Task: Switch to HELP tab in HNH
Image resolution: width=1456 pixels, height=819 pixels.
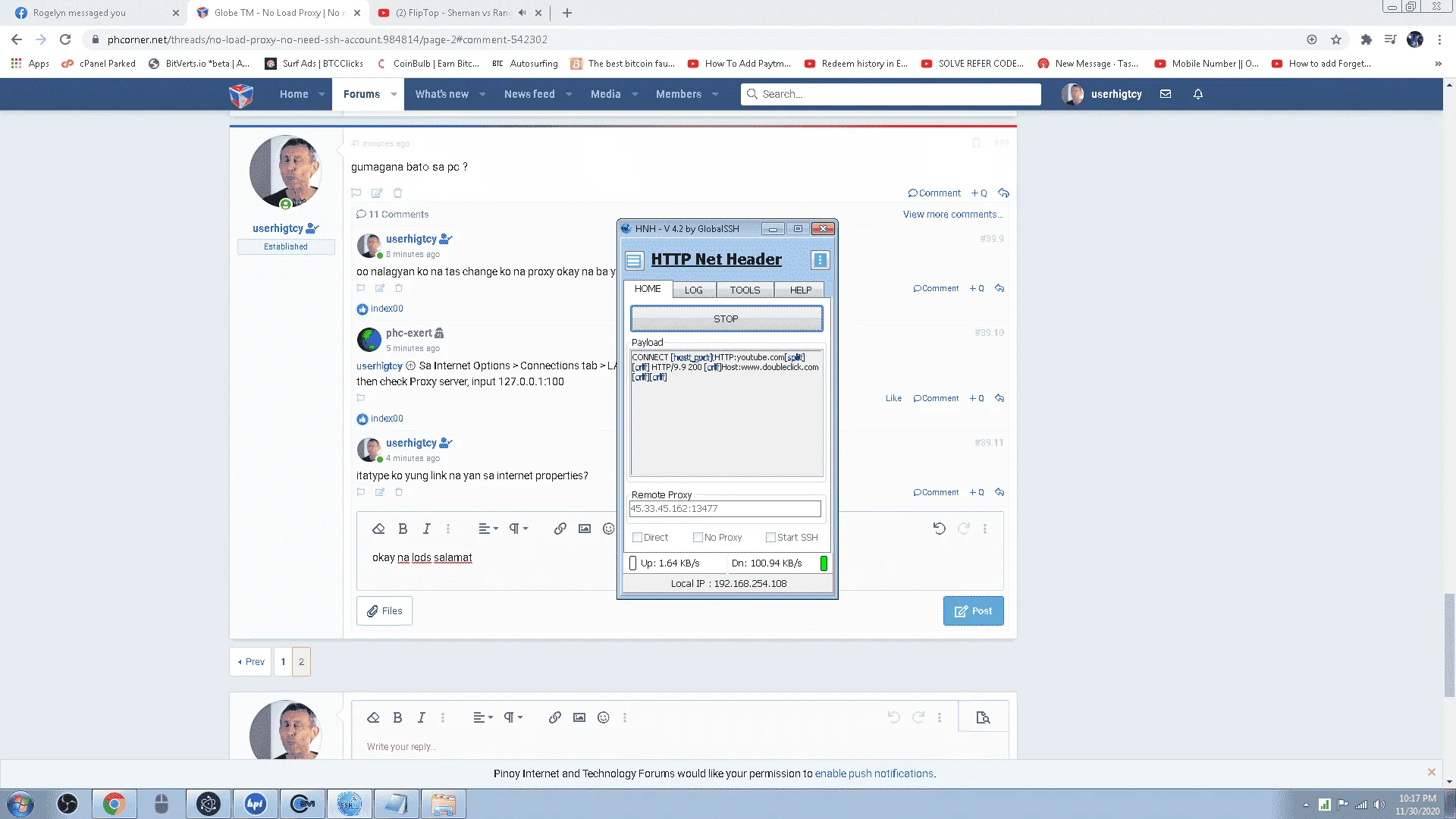Action: point(800,290)
